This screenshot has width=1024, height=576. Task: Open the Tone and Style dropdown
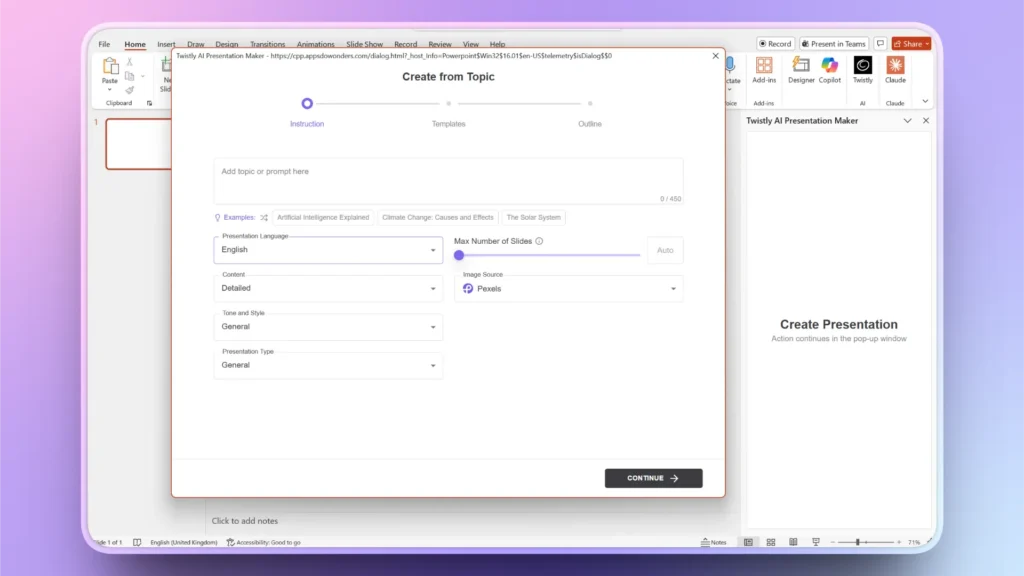[x=328, y=327]
